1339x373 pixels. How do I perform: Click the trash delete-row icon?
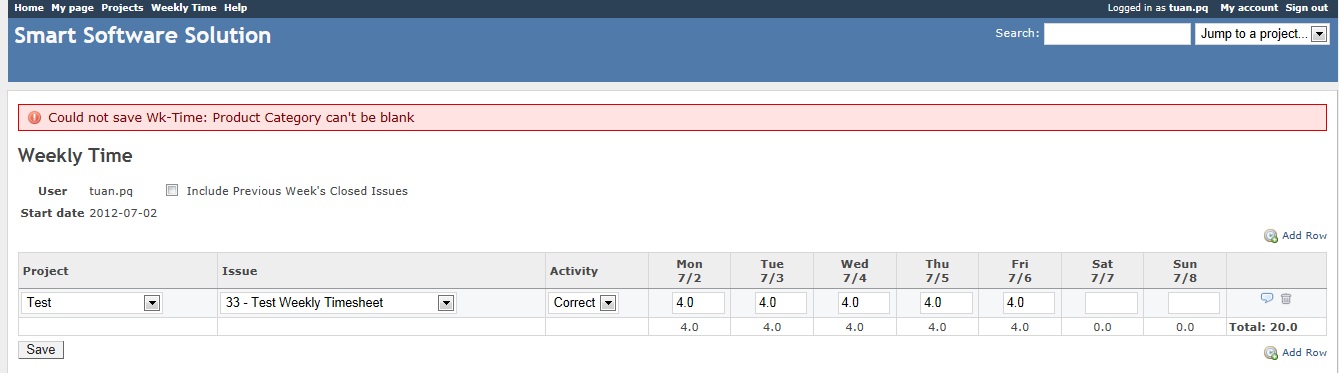coord(1286,298)
